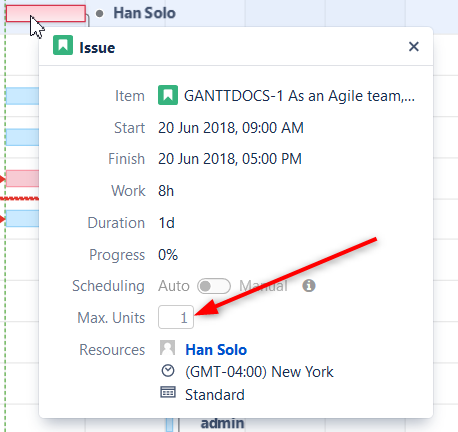
Task: Click the scheduling info icon
Action: [x=309, y=286]
